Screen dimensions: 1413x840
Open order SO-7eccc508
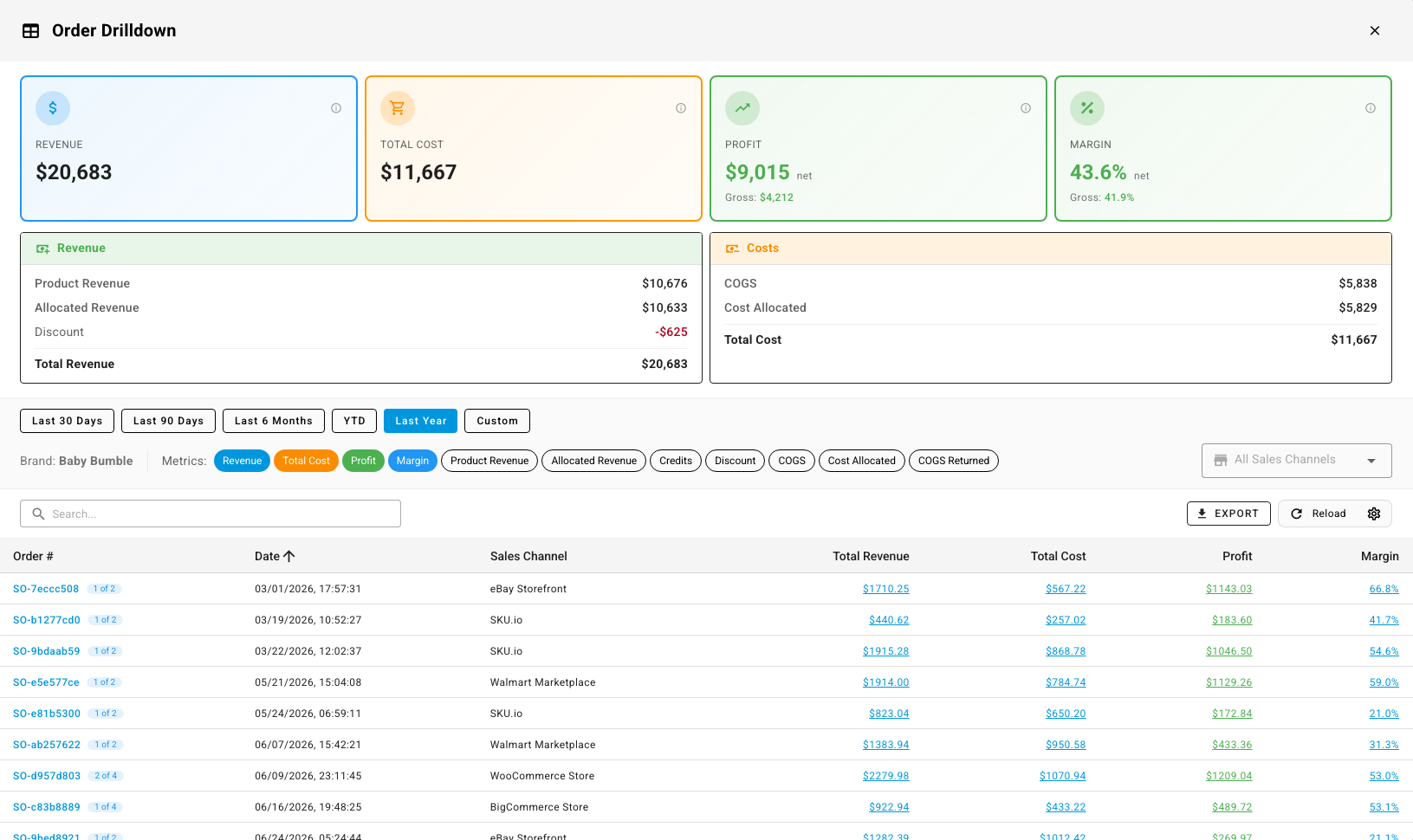[x=46, y=589]
